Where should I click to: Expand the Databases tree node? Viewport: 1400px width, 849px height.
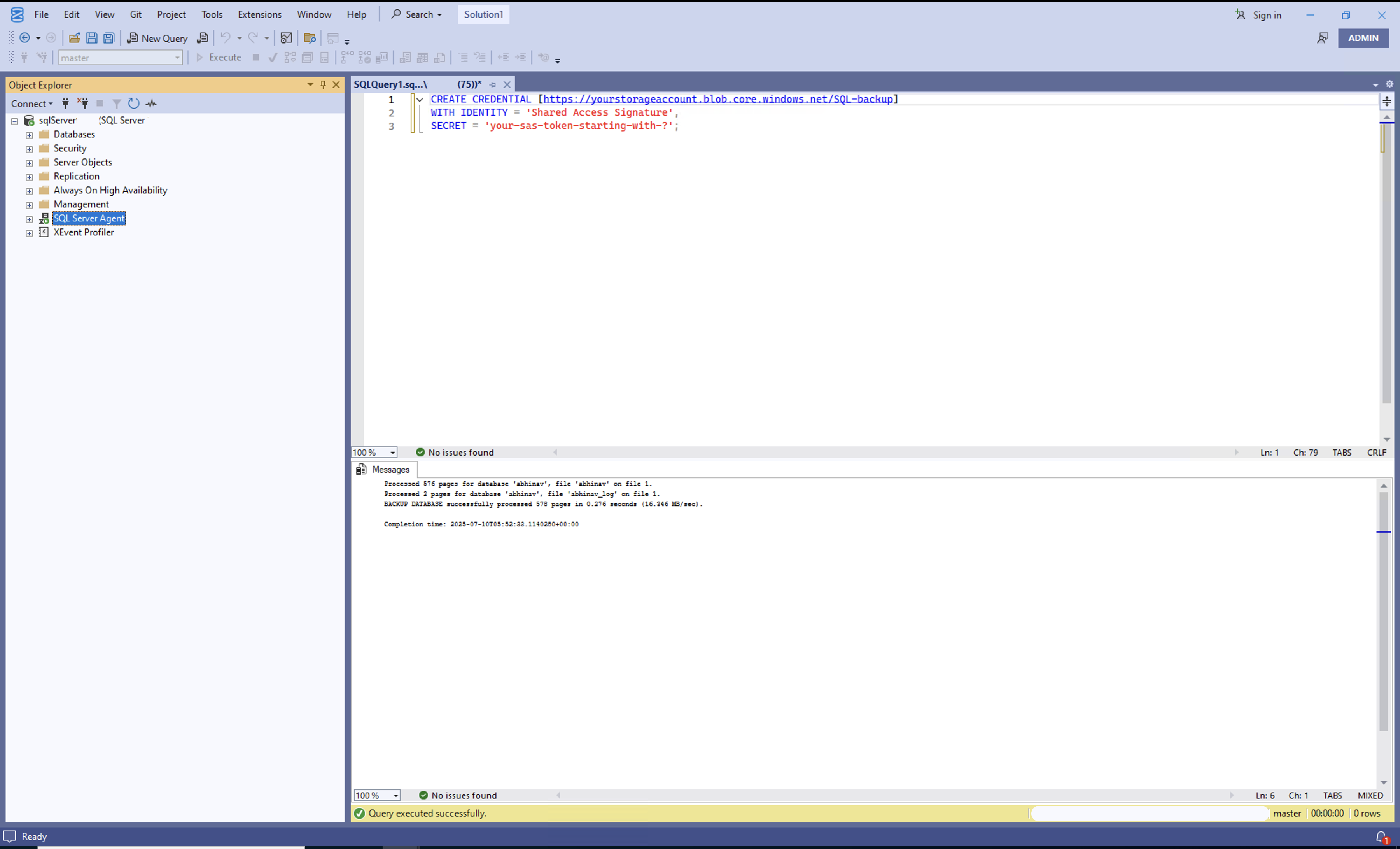[x=30, y=135]
